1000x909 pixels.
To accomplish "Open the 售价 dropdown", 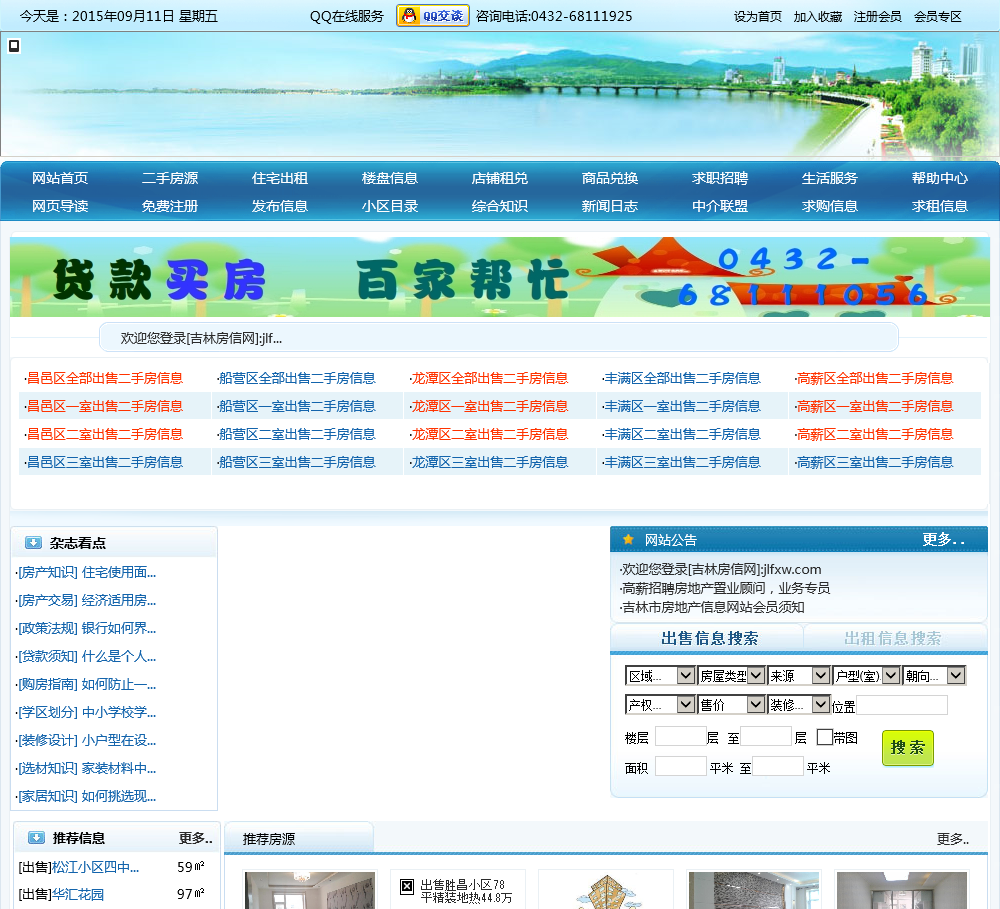I will 731,704.
